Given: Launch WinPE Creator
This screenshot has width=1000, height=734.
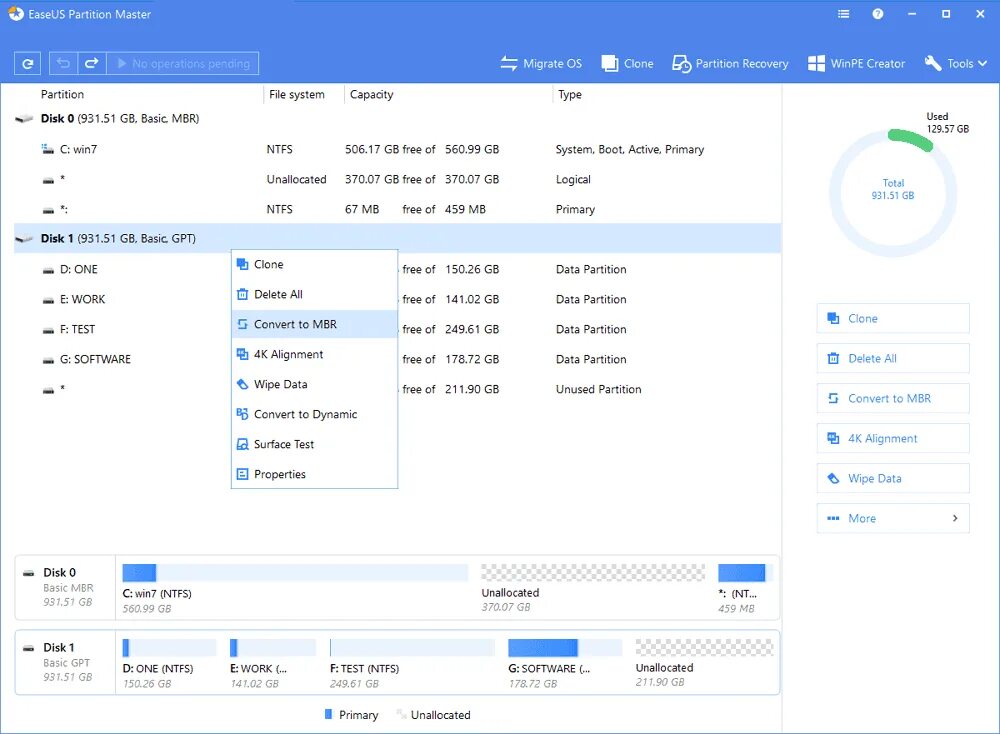Looking at the screenshot, I should pos(857,63).
